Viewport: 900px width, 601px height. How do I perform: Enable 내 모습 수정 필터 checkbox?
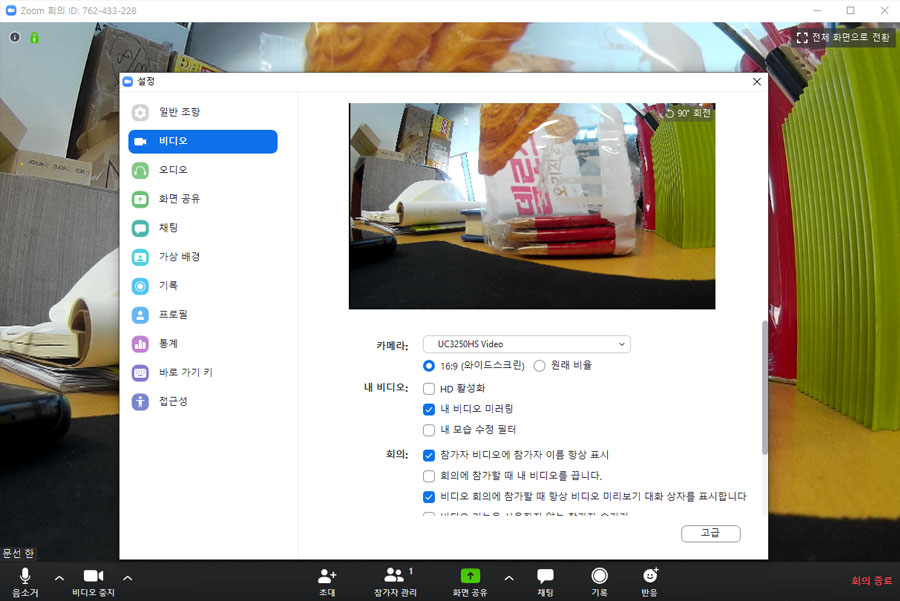429,430
